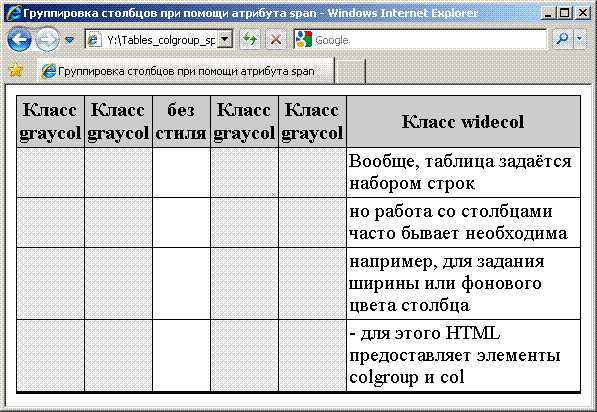Click the header cell 'Класс widecol'

click(463, 122)
